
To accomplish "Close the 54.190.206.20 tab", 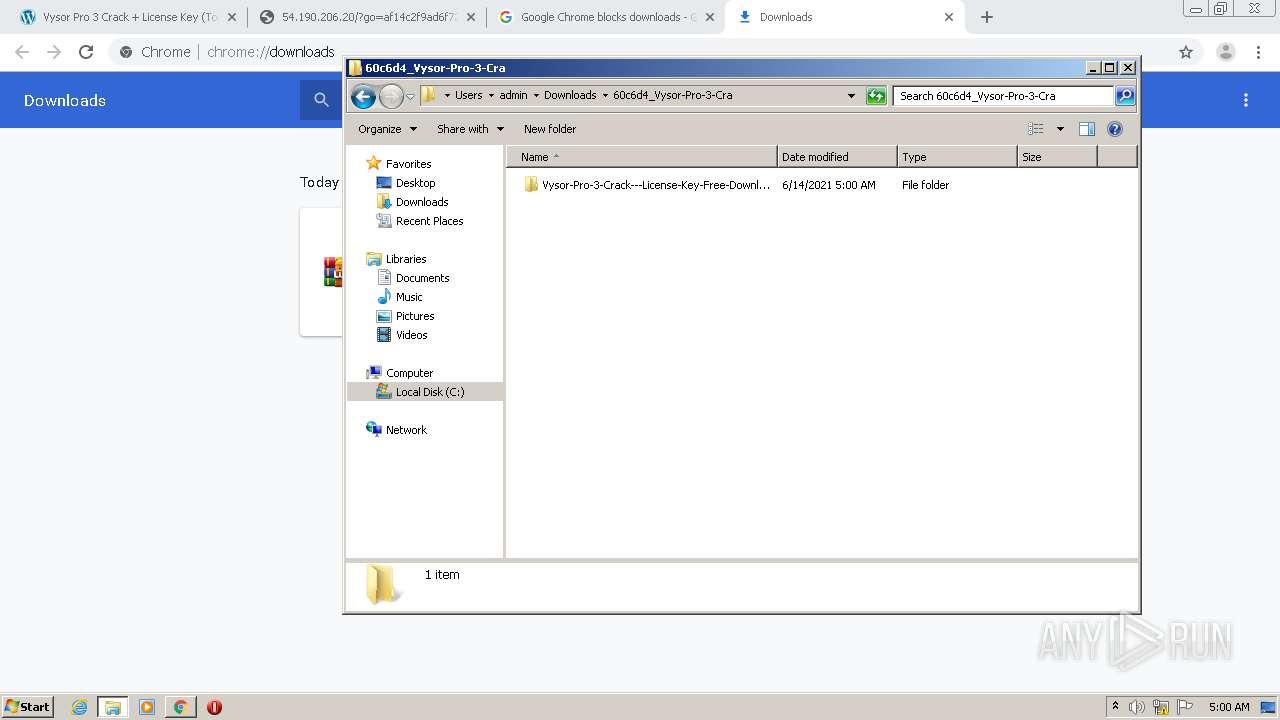I will (471, 17).
